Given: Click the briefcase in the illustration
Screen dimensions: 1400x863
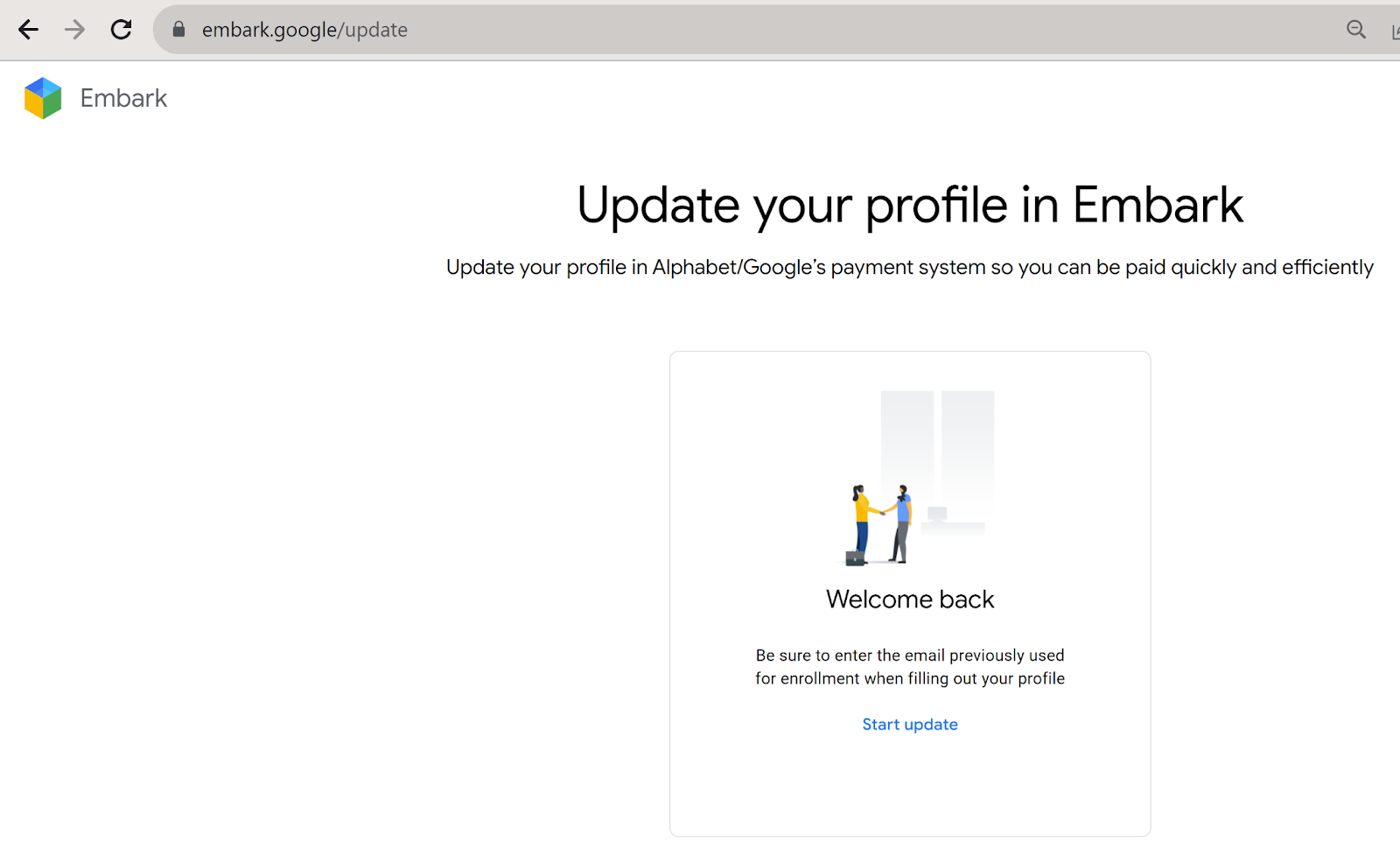Looking at the screenshot, I should point(854,558).
